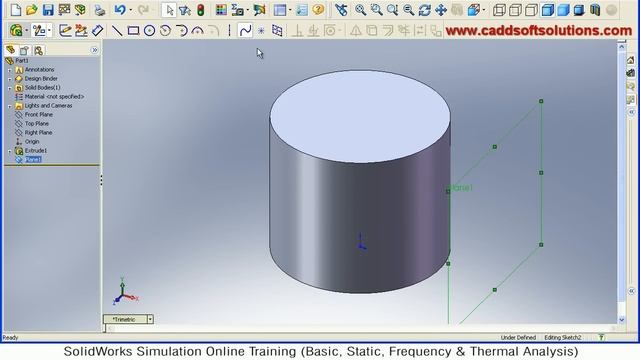Open the Edit Color palette icon
The width and height of the screenshot is (640, 360).
point(221,10)
